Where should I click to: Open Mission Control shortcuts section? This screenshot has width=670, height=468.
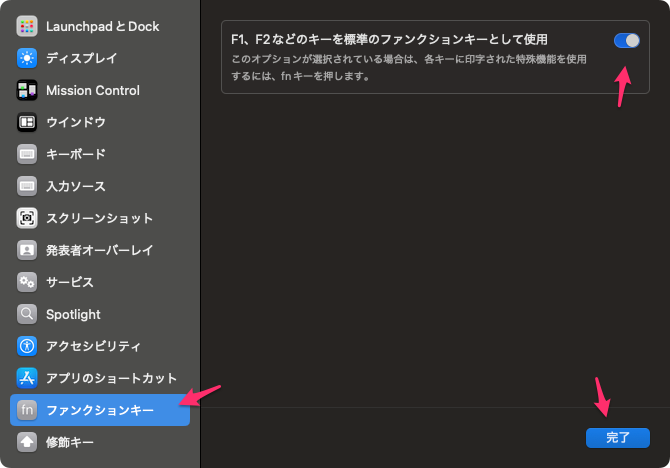92,90
